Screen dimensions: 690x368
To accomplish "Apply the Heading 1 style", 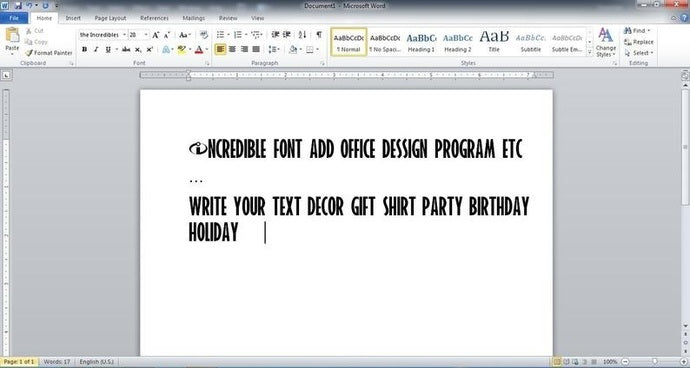I will tap(421, 42).
